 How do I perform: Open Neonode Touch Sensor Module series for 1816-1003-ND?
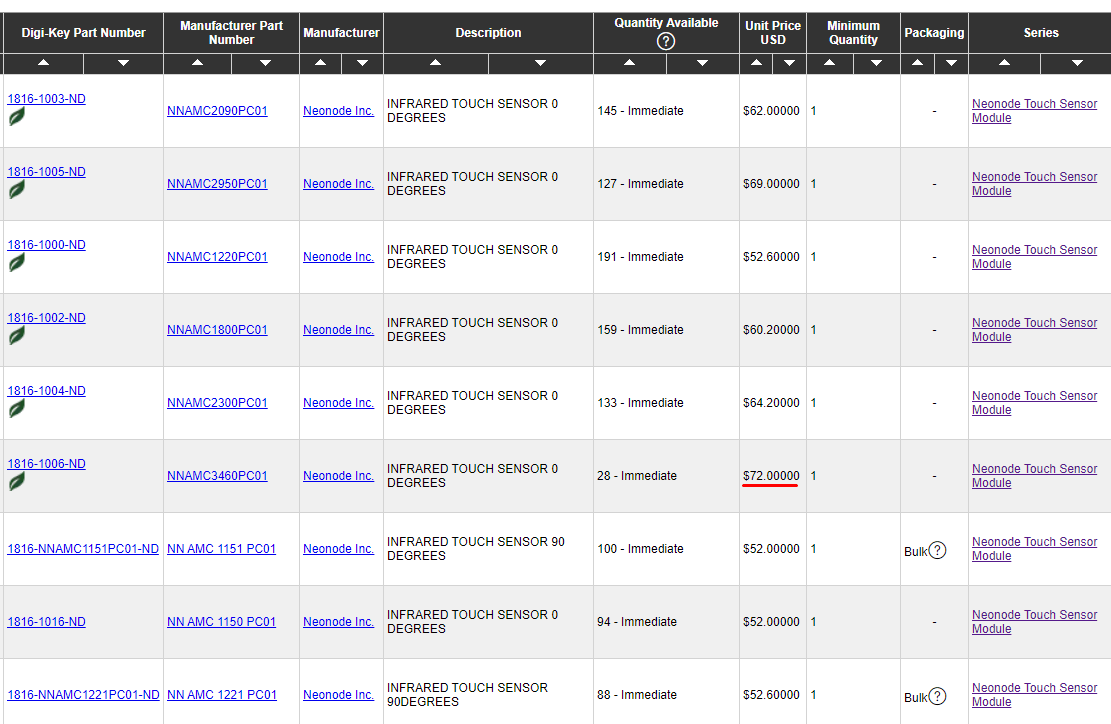tap(1034, 111)
